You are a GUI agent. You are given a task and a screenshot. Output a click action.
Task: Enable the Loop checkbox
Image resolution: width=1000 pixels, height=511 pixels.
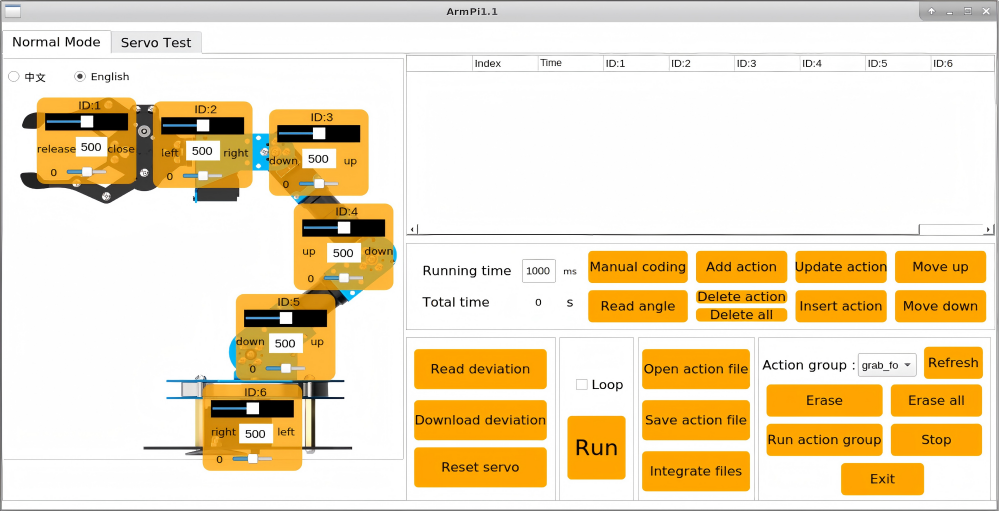582,385
